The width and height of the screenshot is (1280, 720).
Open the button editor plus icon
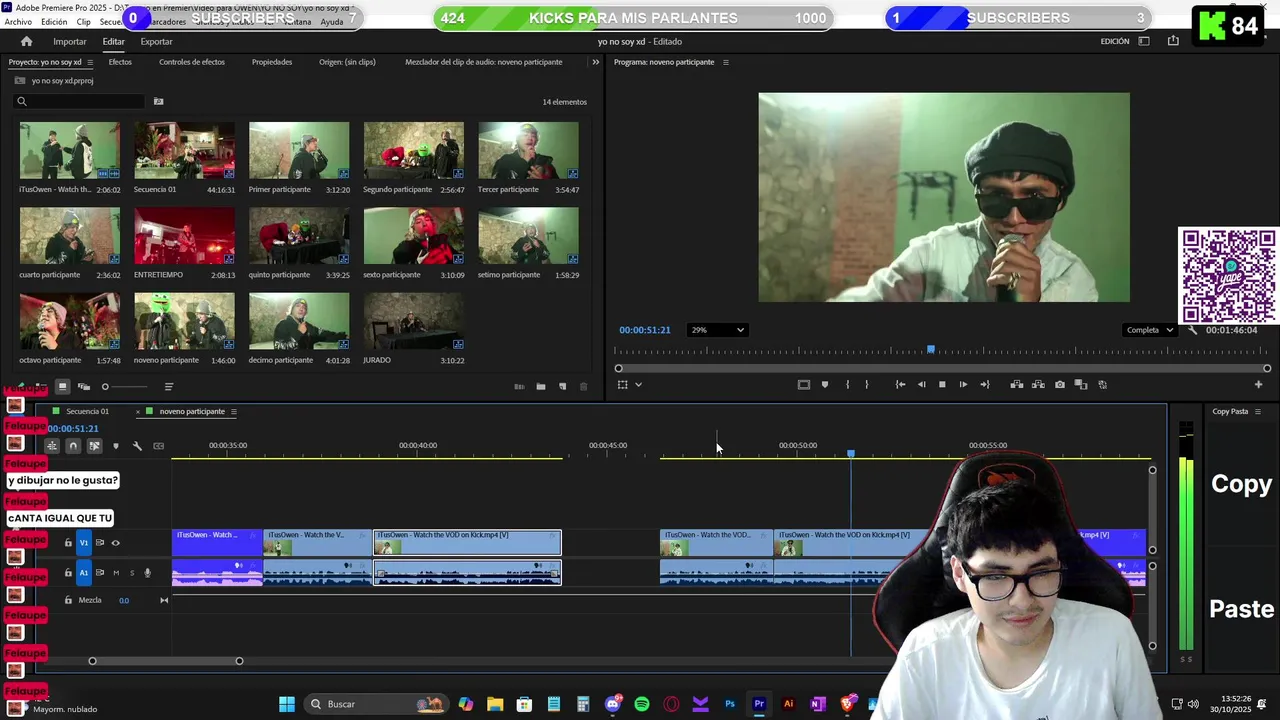(x=1258, y=384)
